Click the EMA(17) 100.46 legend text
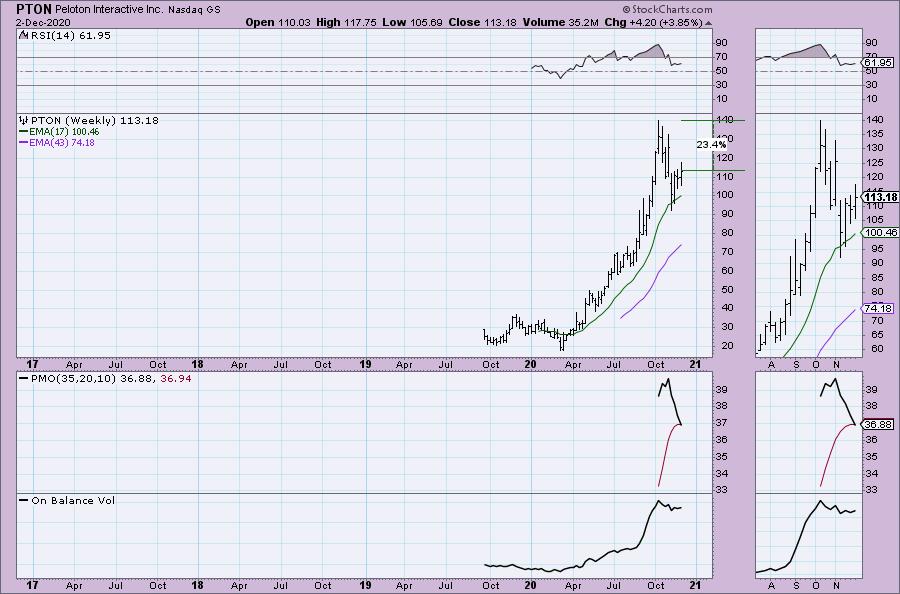The image size is (900, 594). point(64,131)
